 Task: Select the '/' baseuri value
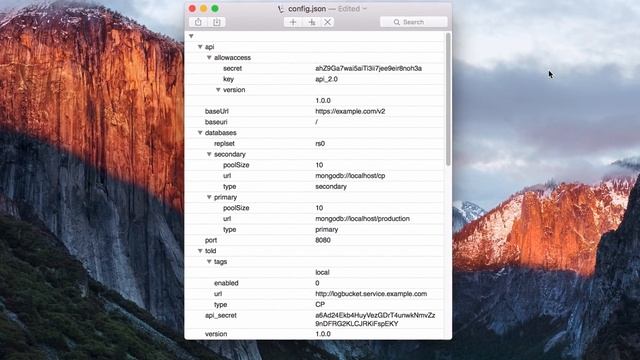[x=316, y=122]
